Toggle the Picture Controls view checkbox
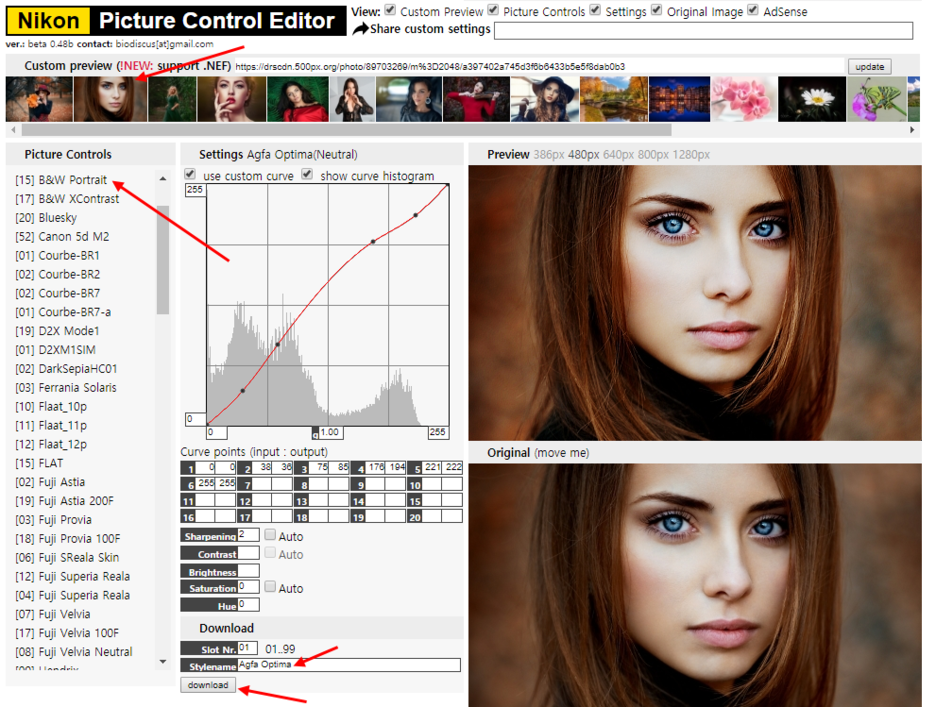936x707 pixels. tap(493, 10)
